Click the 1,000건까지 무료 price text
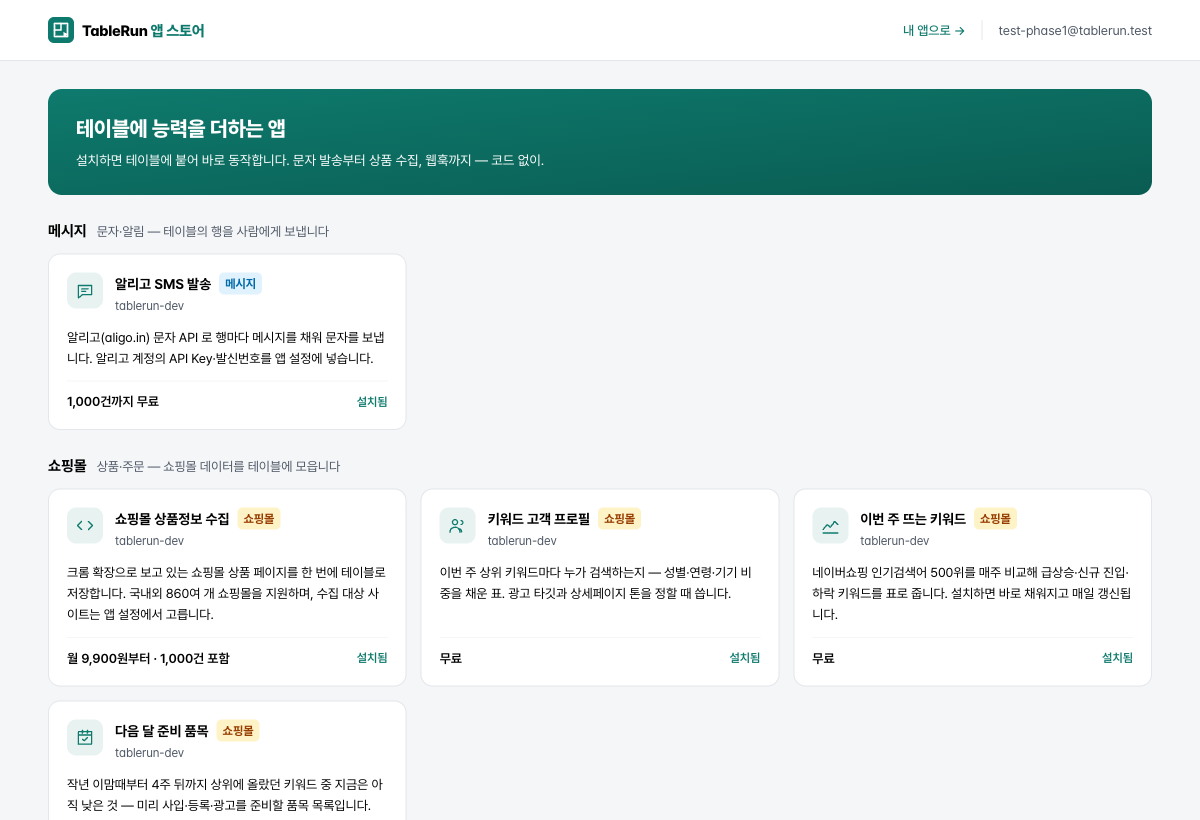The width and height of the screenshot is (1200, 820). 113,402
